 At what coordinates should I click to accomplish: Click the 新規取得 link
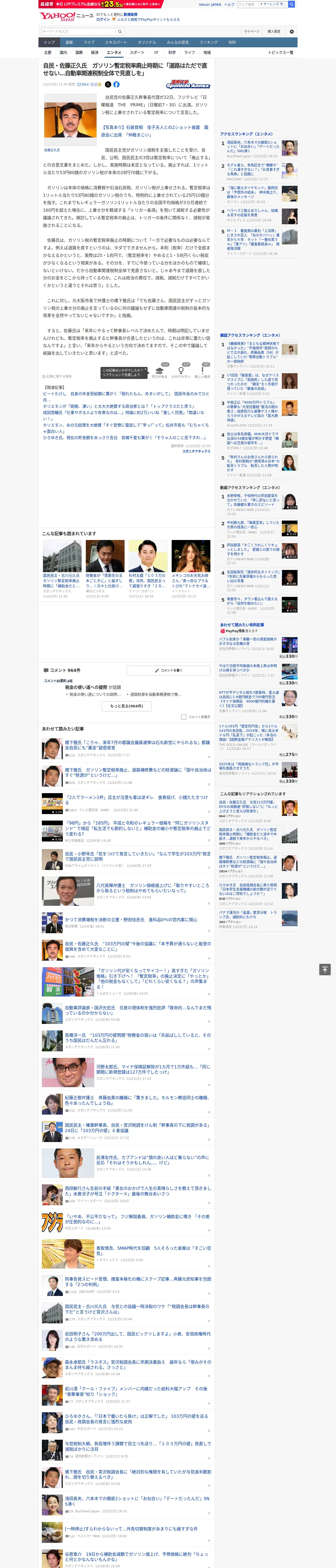click(x=131, y=14)
